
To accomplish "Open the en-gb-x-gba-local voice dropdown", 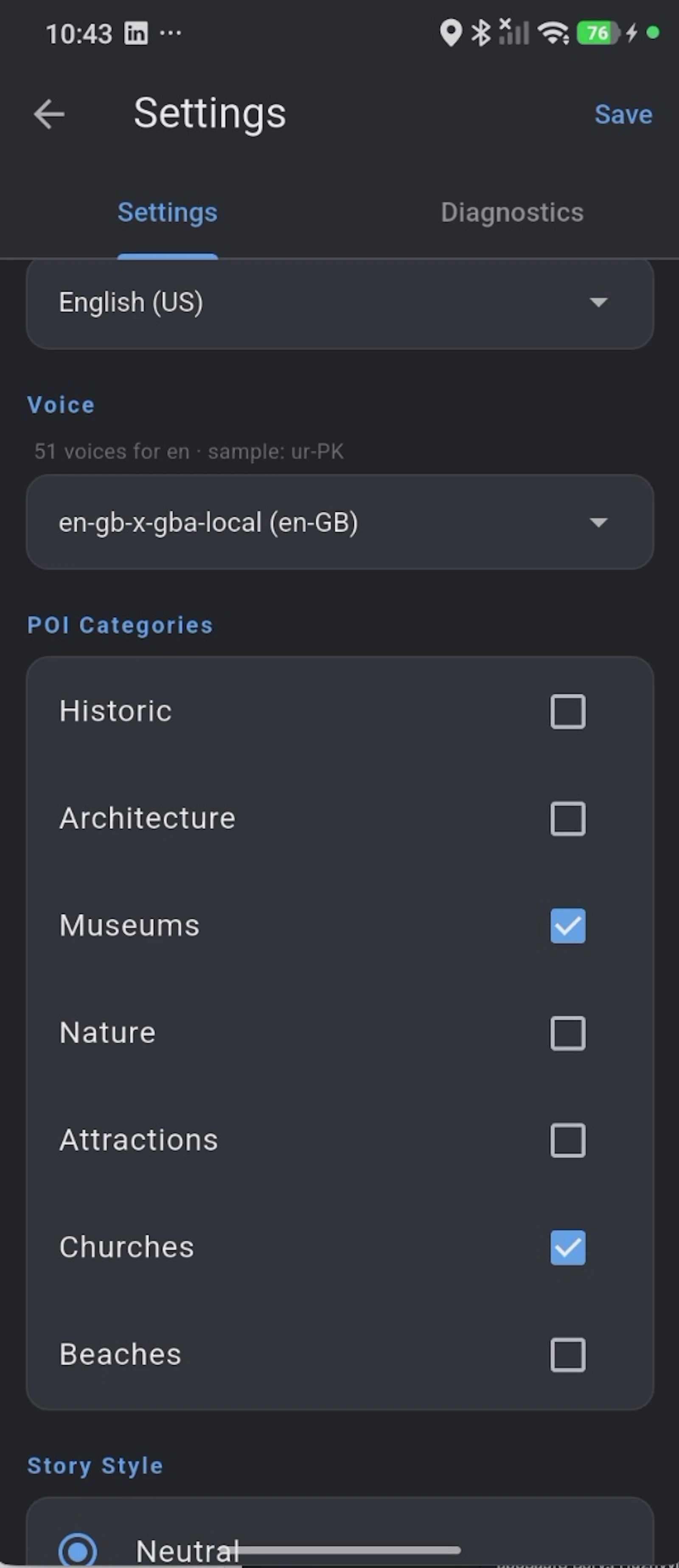I will click(x=340, y=522).
